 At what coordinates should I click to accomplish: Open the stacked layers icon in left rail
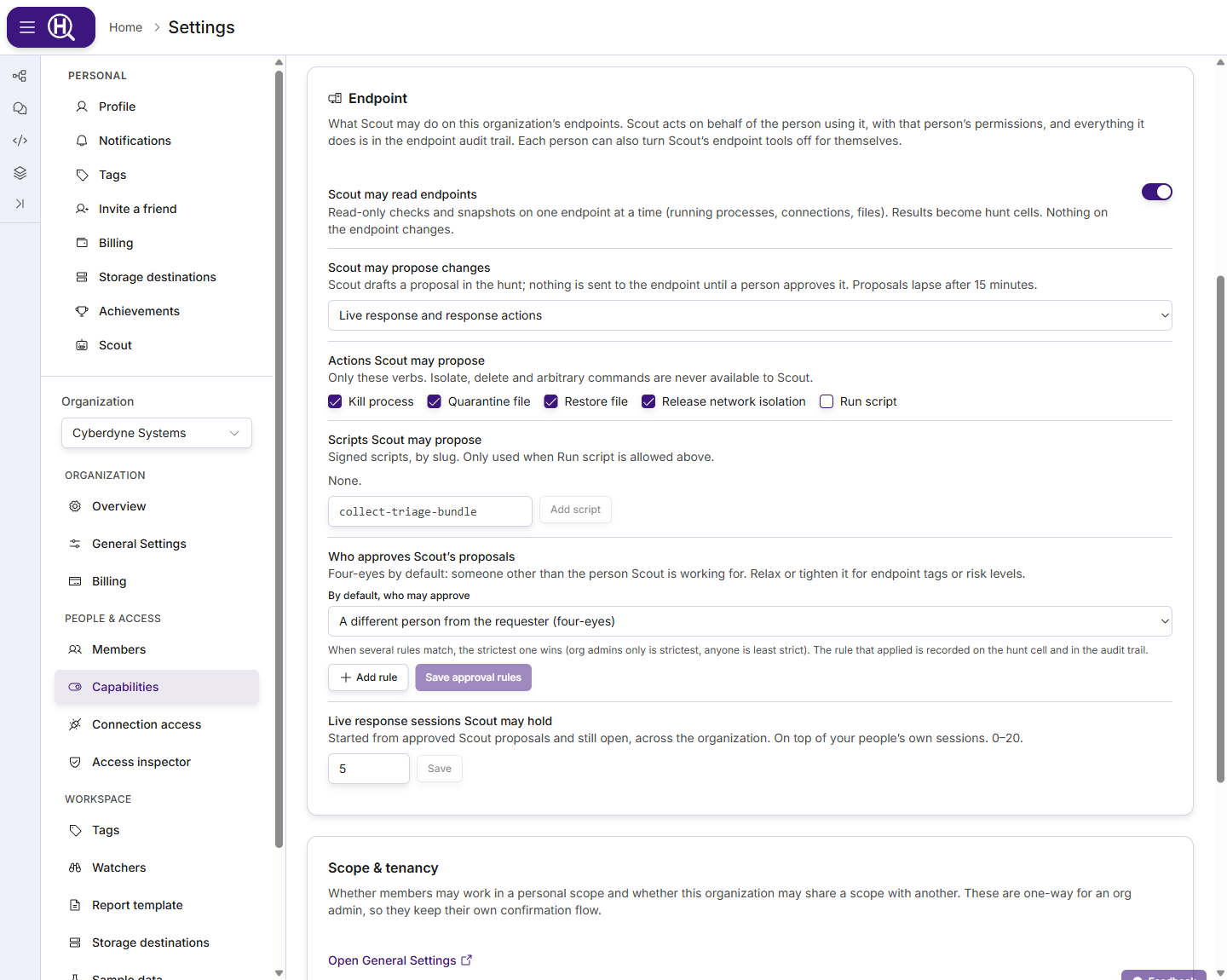(x=20, y=173)
